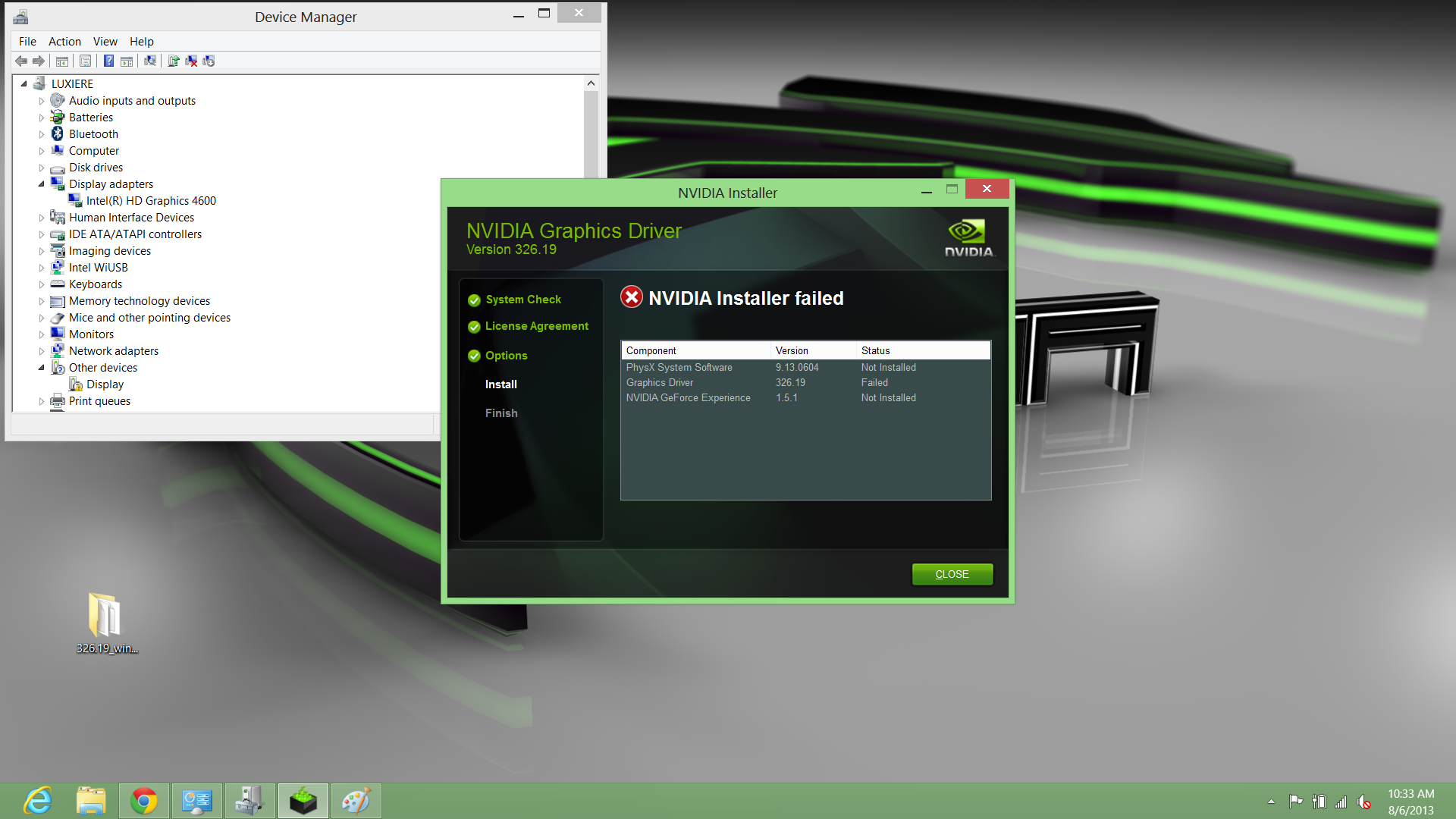Open the Paint taskbar icon
This screenshot has height=819, width=1456.
[356, 801]
